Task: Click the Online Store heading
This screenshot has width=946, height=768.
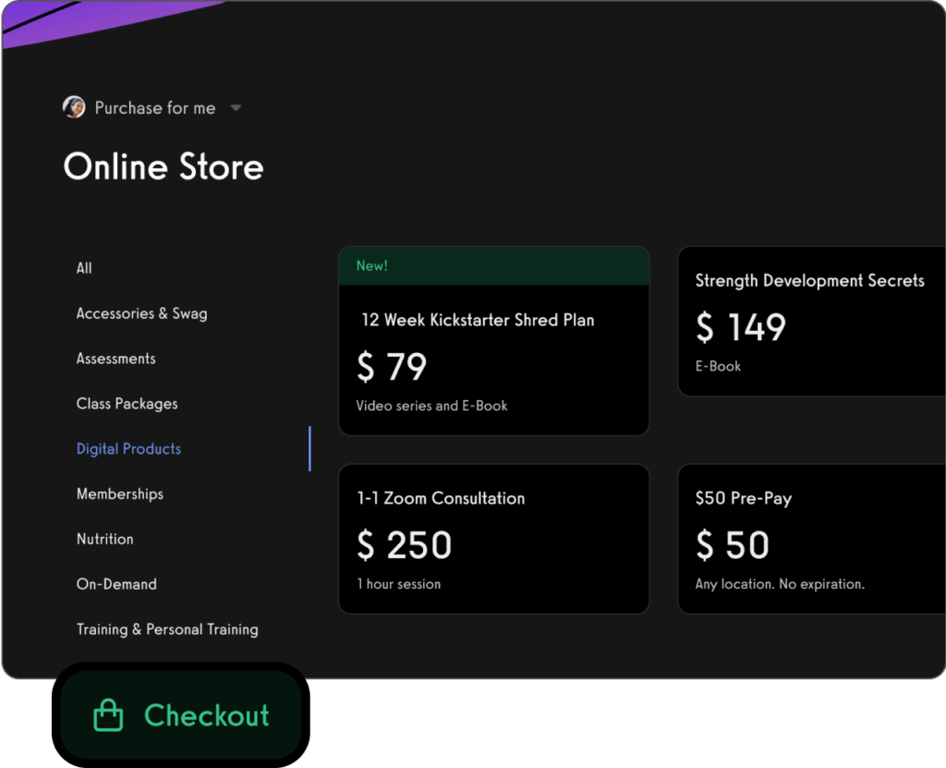Action: (163, 166)
